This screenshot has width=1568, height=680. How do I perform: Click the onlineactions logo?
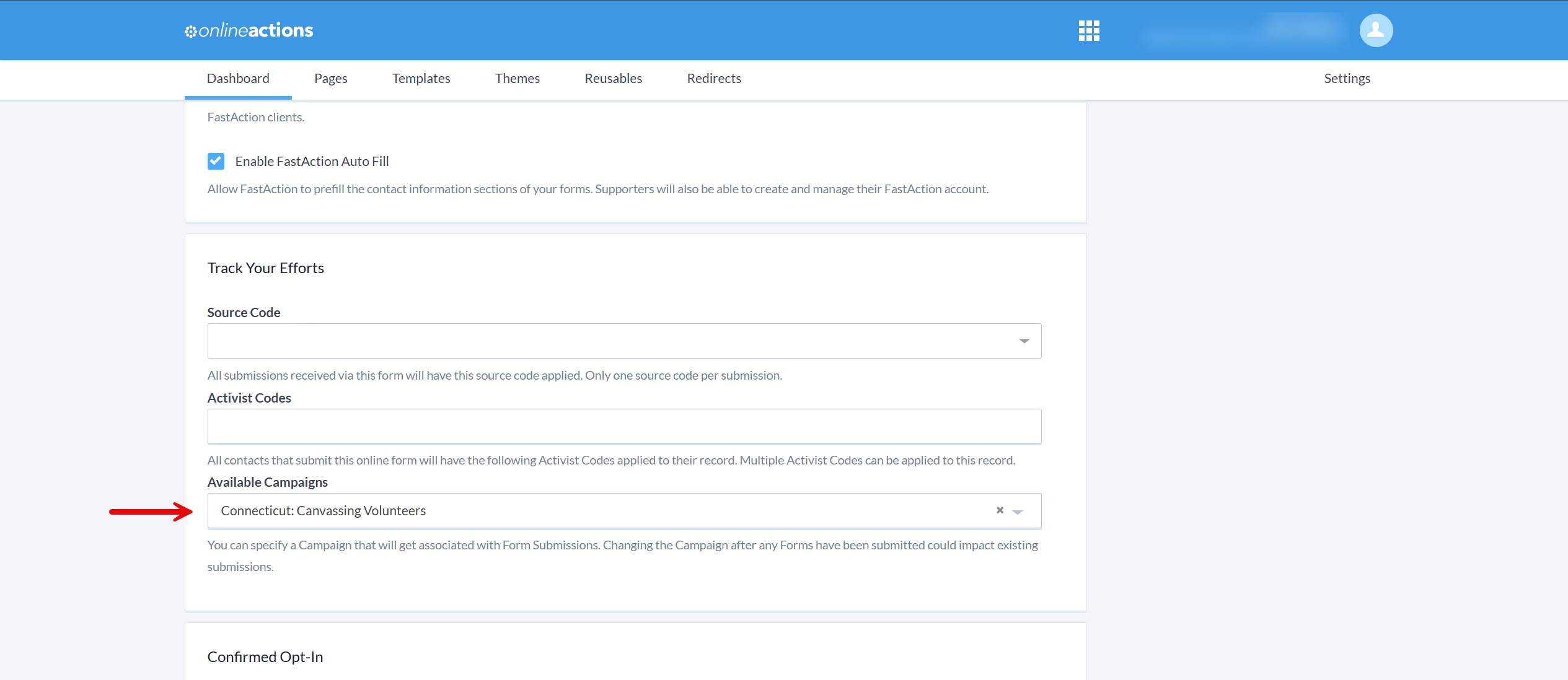coord(249,30)
